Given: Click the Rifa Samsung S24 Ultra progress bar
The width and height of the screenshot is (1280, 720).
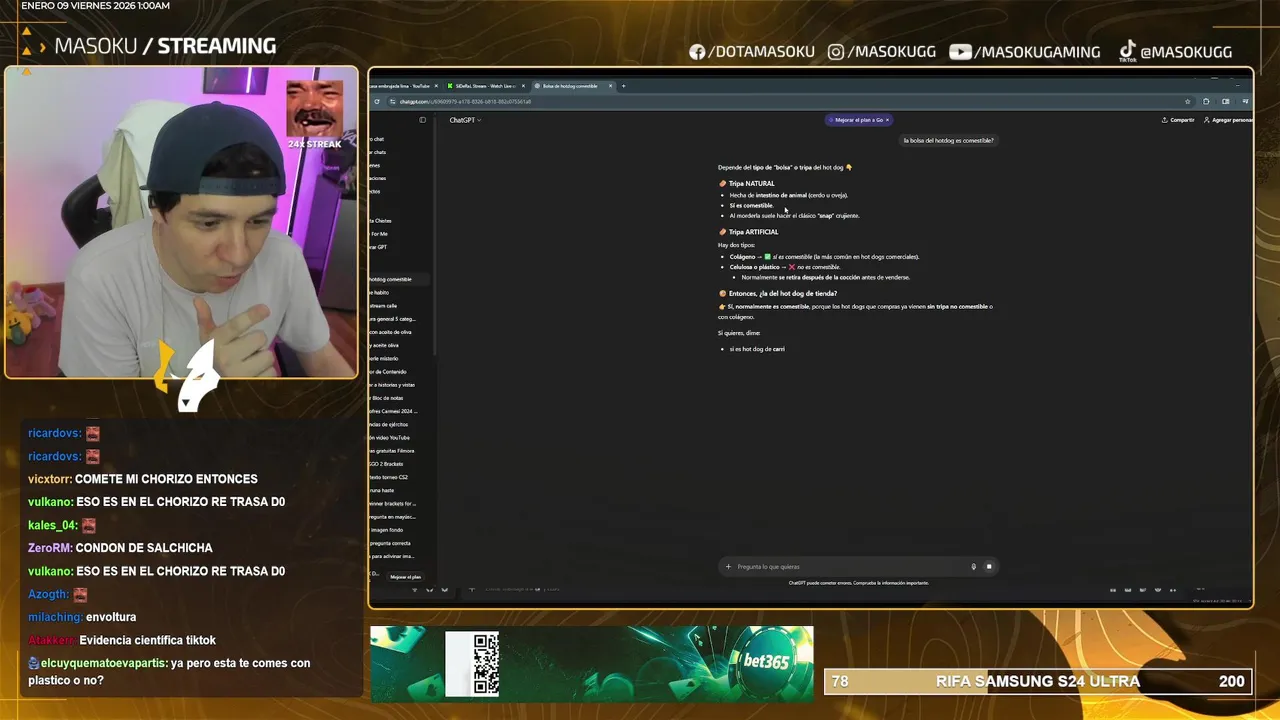Looking at the screenshot, I should pos(1038,681).
